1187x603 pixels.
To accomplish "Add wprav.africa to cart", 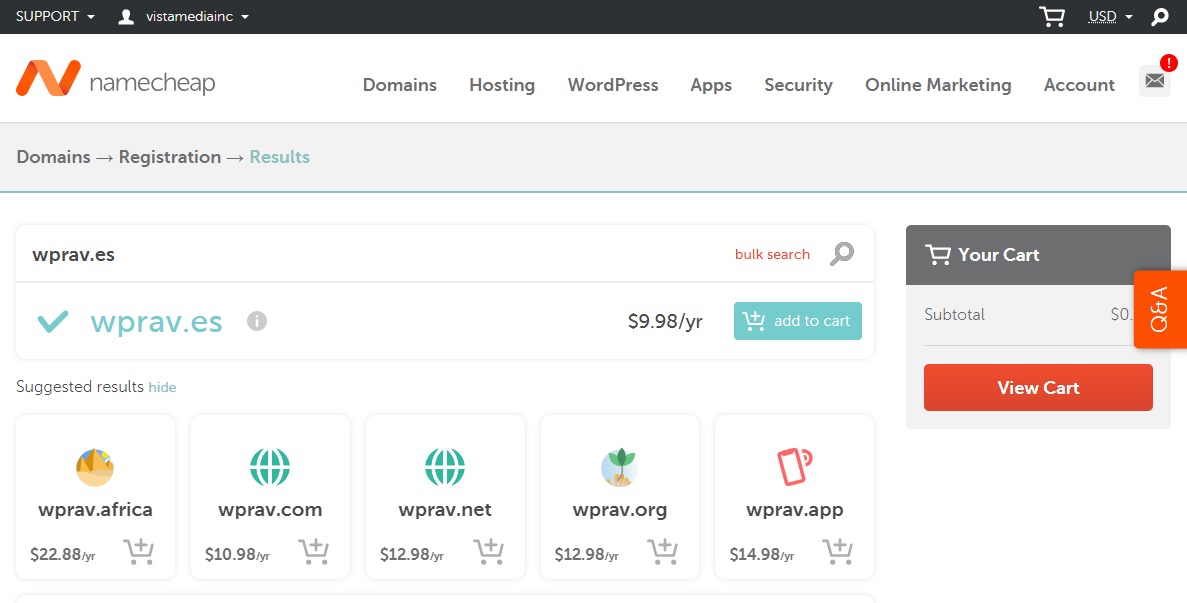I will click(139, 552).
